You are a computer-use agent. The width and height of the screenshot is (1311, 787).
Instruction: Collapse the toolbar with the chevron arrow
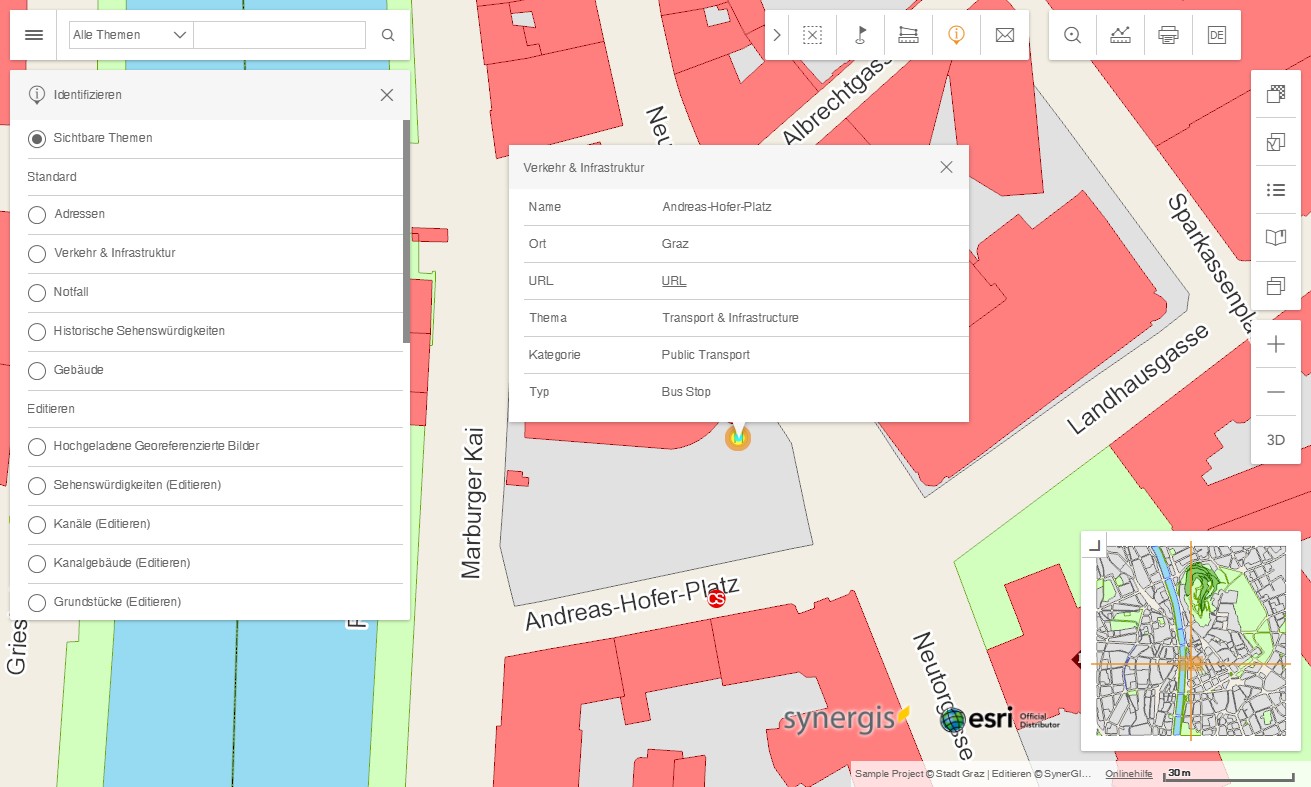[777, 34]
